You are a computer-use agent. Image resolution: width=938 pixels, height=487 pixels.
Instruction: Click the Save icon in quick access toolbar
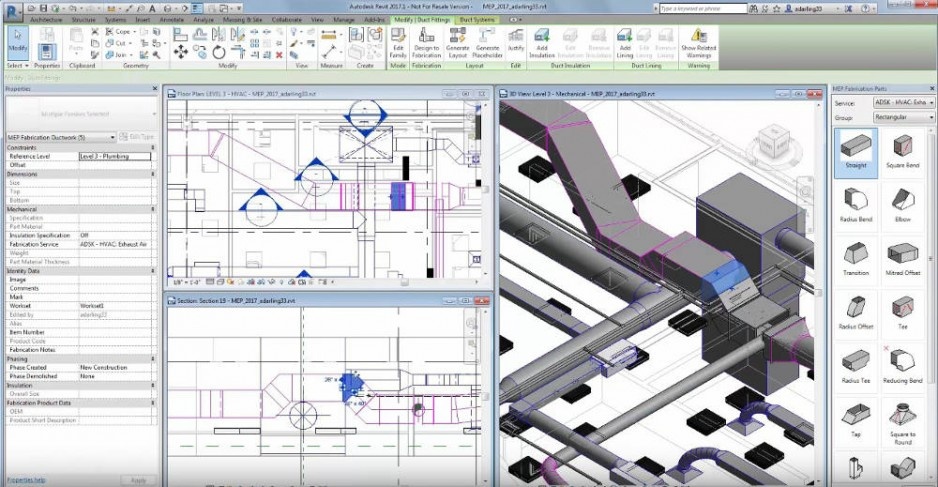click(44, 9)
